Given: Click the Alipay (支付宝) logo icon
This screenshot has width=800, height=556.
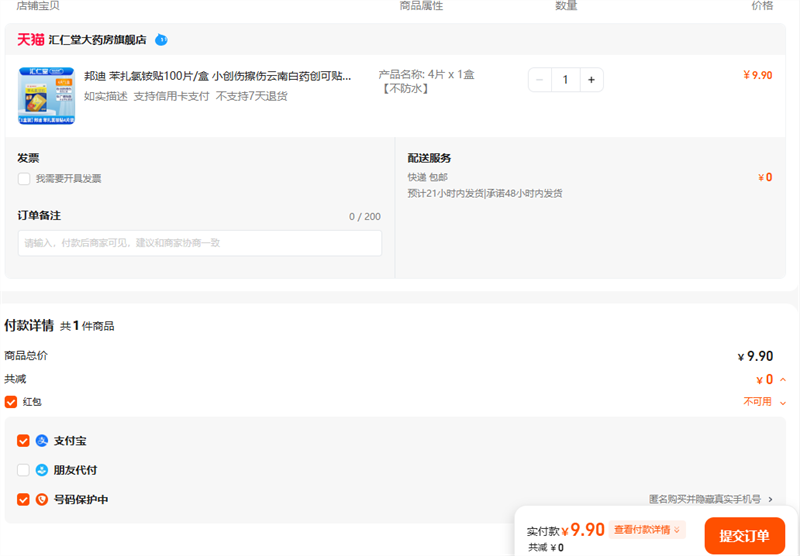Looking at the screenshot, I should (42, 441).
